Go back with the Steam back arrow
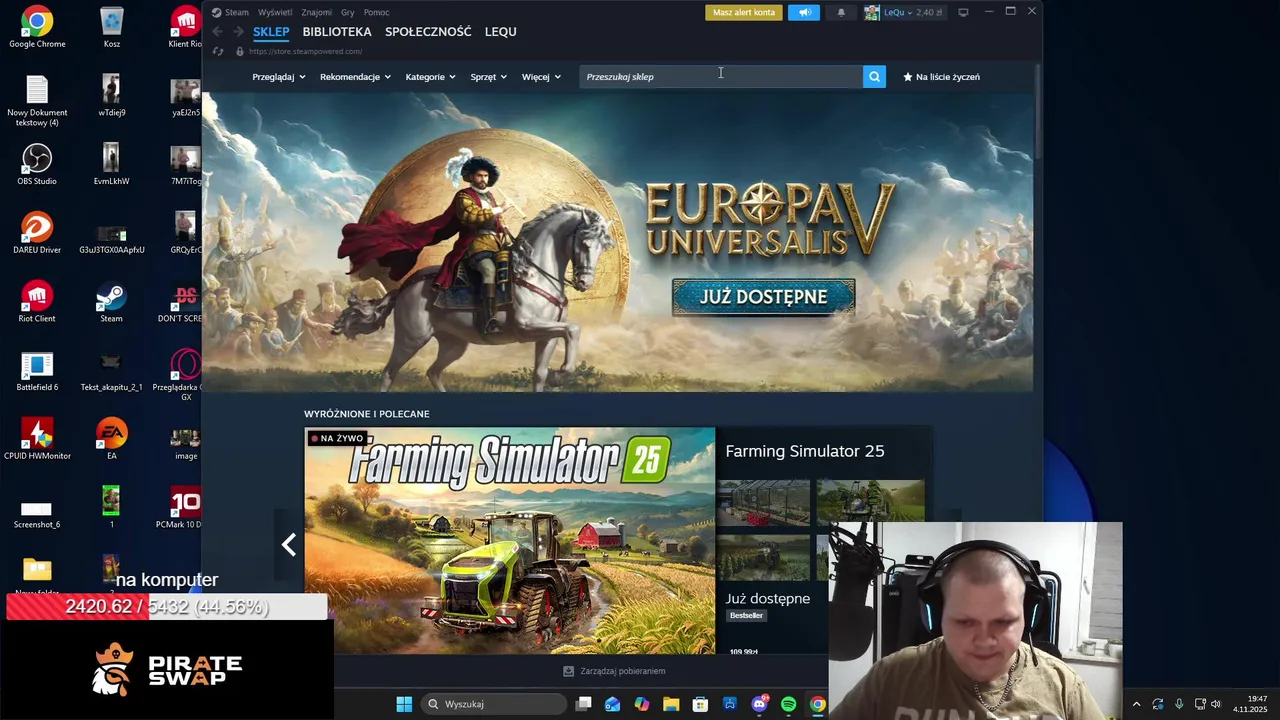1280x720 pixels. point(217,32)
